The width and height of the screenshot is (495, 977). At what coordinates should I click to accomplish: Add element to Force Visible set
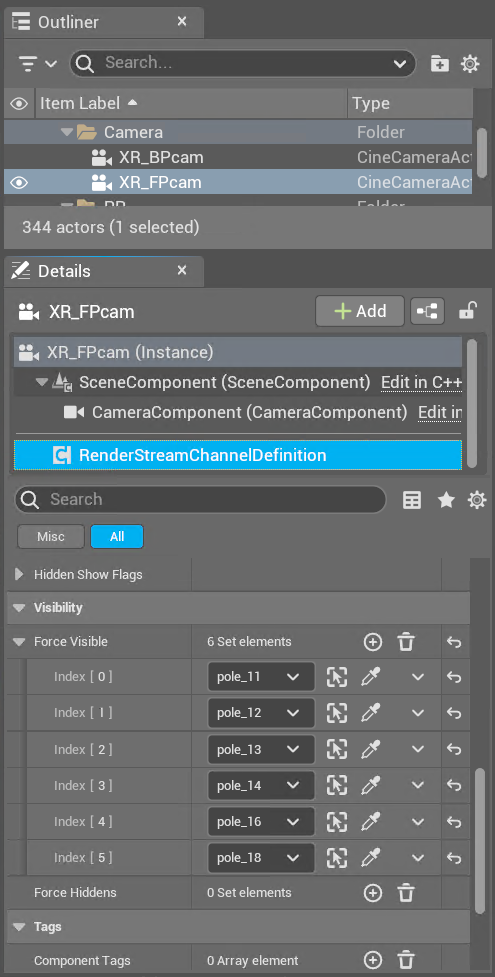(373, 642)
